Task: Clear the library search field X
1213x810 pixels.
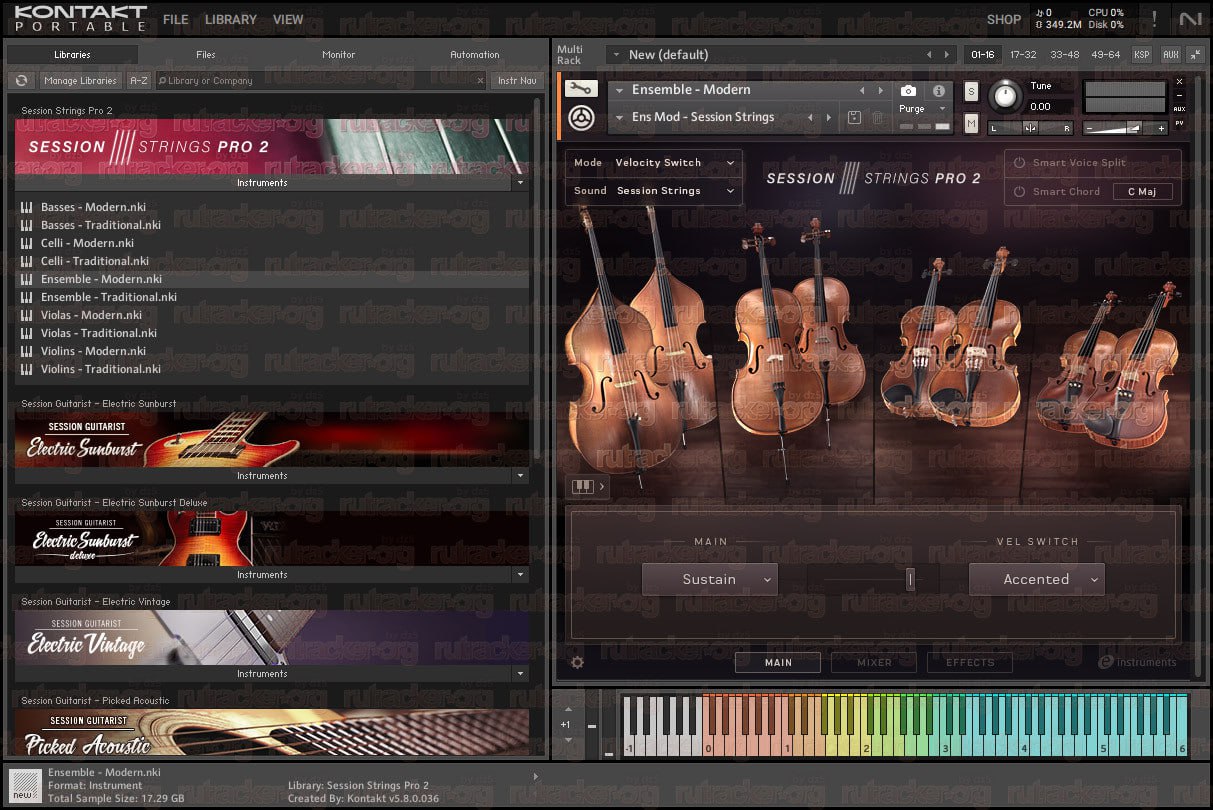Action: pos(480,81)
